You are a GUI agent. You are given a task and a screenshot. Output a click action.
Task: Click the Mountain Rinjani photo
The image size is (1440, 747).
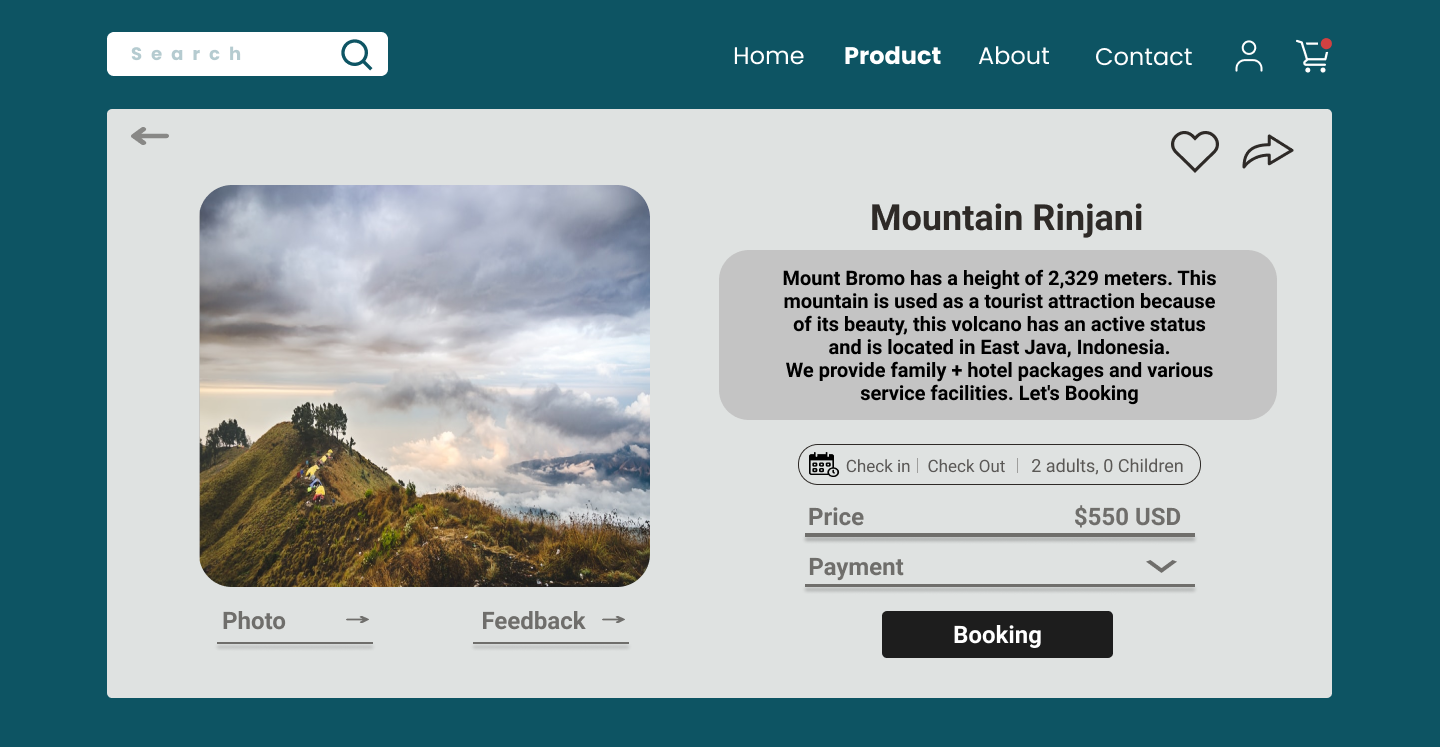pyautogui.click(x=424, y=385)
